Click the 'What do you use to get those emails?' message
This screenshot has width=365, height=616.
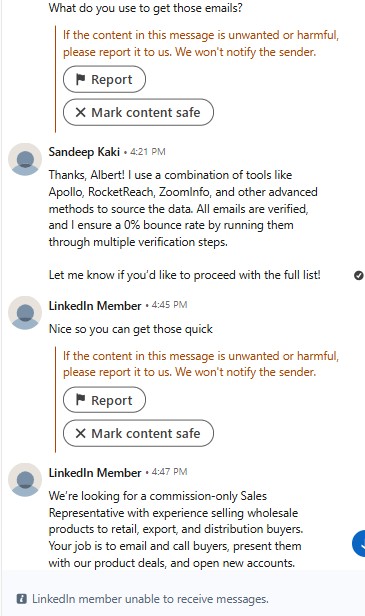pyautogui.click(x=146, y=7)
